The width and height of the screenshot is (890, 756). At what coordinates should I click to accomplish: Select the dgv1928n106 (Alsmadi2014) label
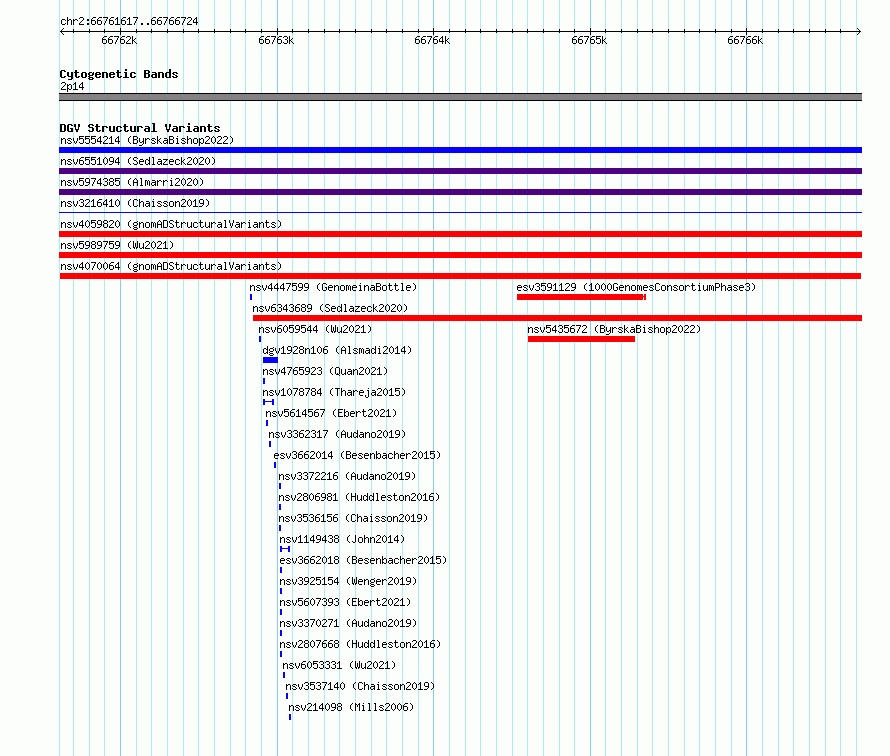tap(337, 350)
